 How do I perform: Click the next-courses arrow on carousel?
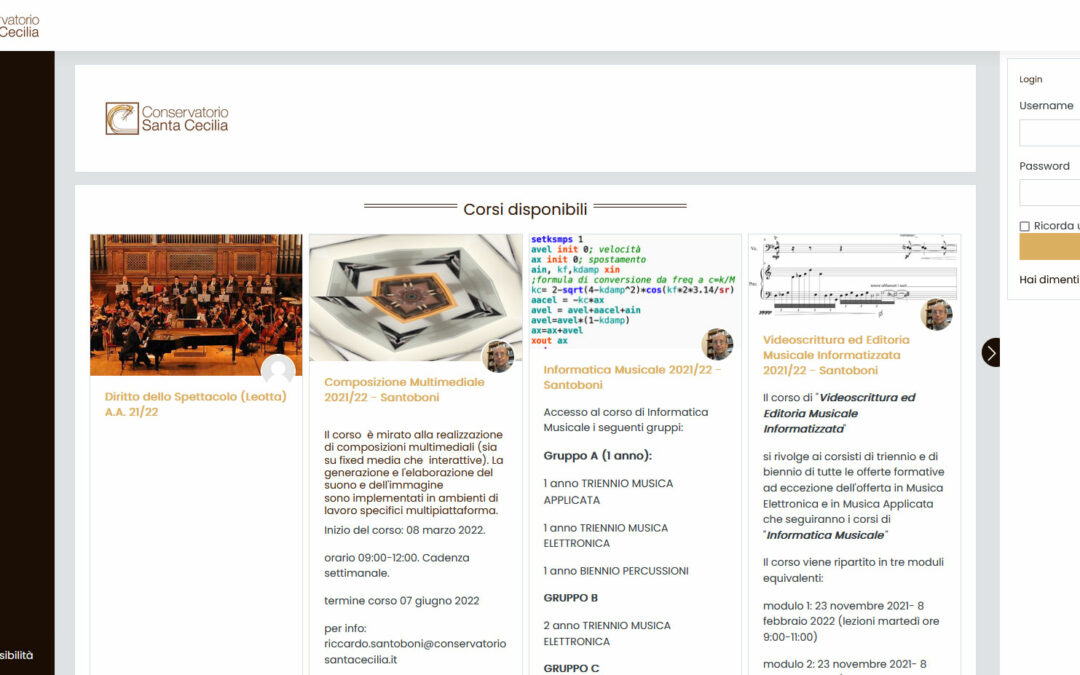(990, 352)
